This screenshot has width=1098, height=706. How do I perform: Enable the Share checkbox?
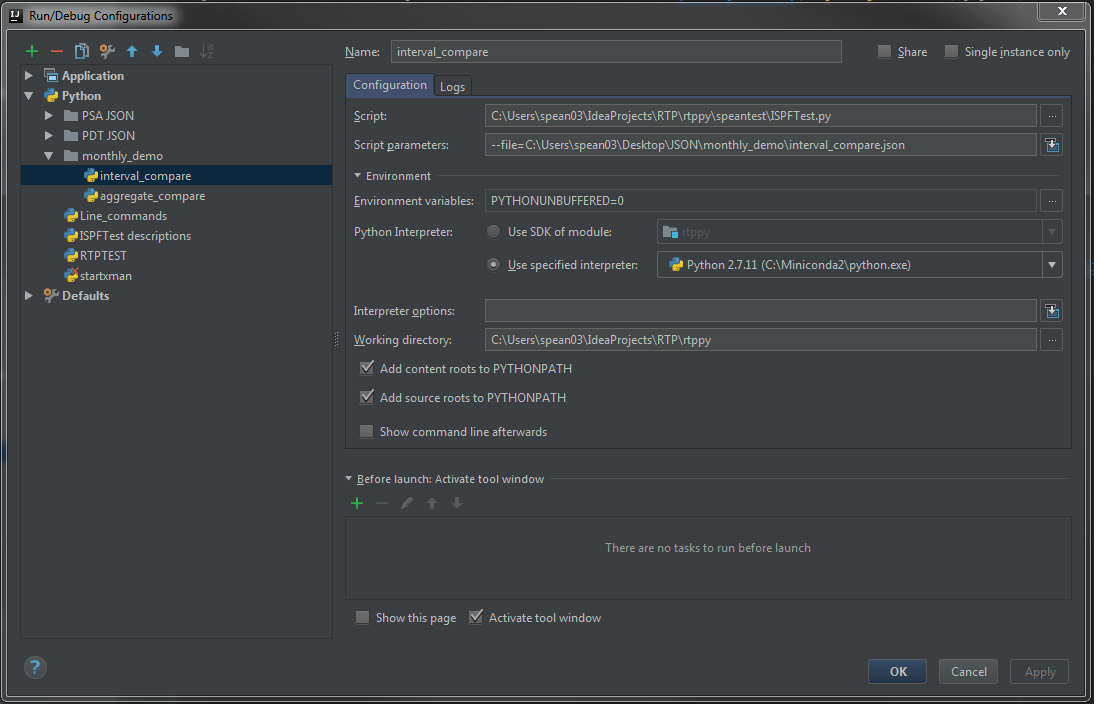[x=885, y=52]
